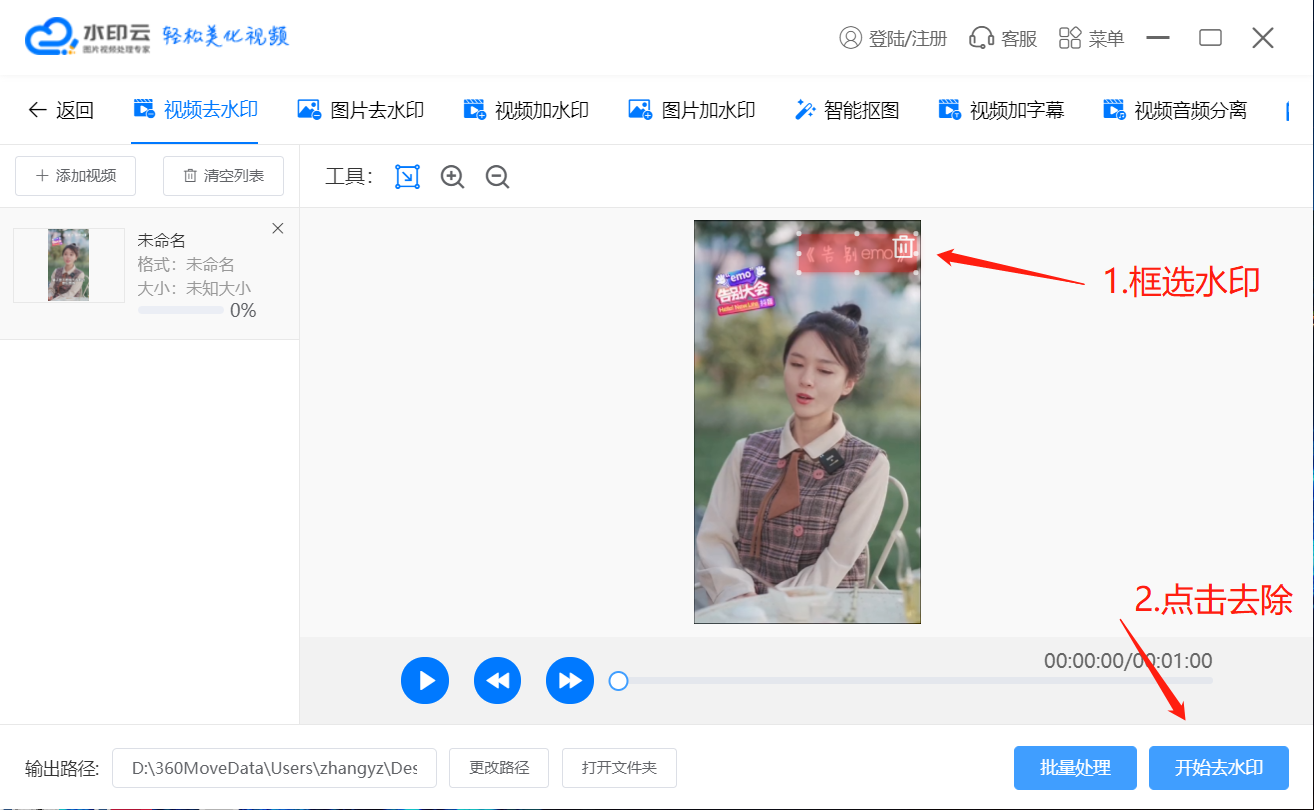Click 添加视频 button

[x=76, y=176]
